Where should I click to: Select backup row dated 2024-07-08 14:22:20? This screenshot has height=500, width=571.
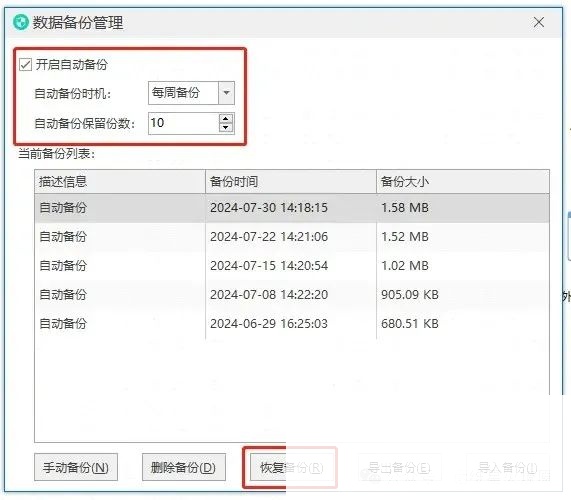point(292,295)
